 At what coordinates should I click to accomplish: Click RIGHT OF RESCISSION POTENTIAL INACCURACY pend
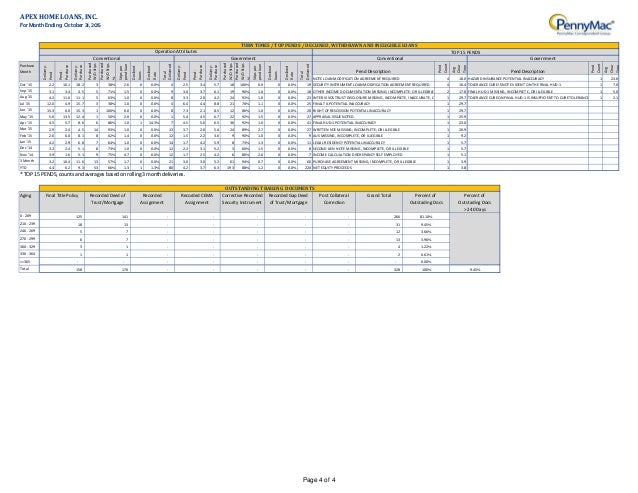click(x=352, y=110)
